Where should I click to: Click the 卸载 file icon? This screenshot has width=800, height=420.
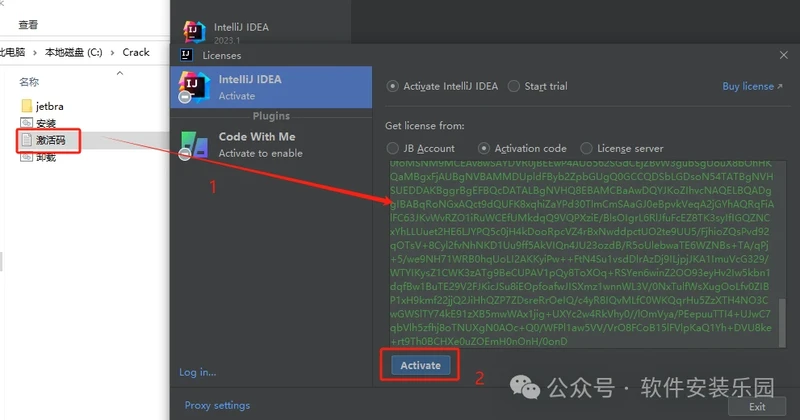[x=27, y=159]
